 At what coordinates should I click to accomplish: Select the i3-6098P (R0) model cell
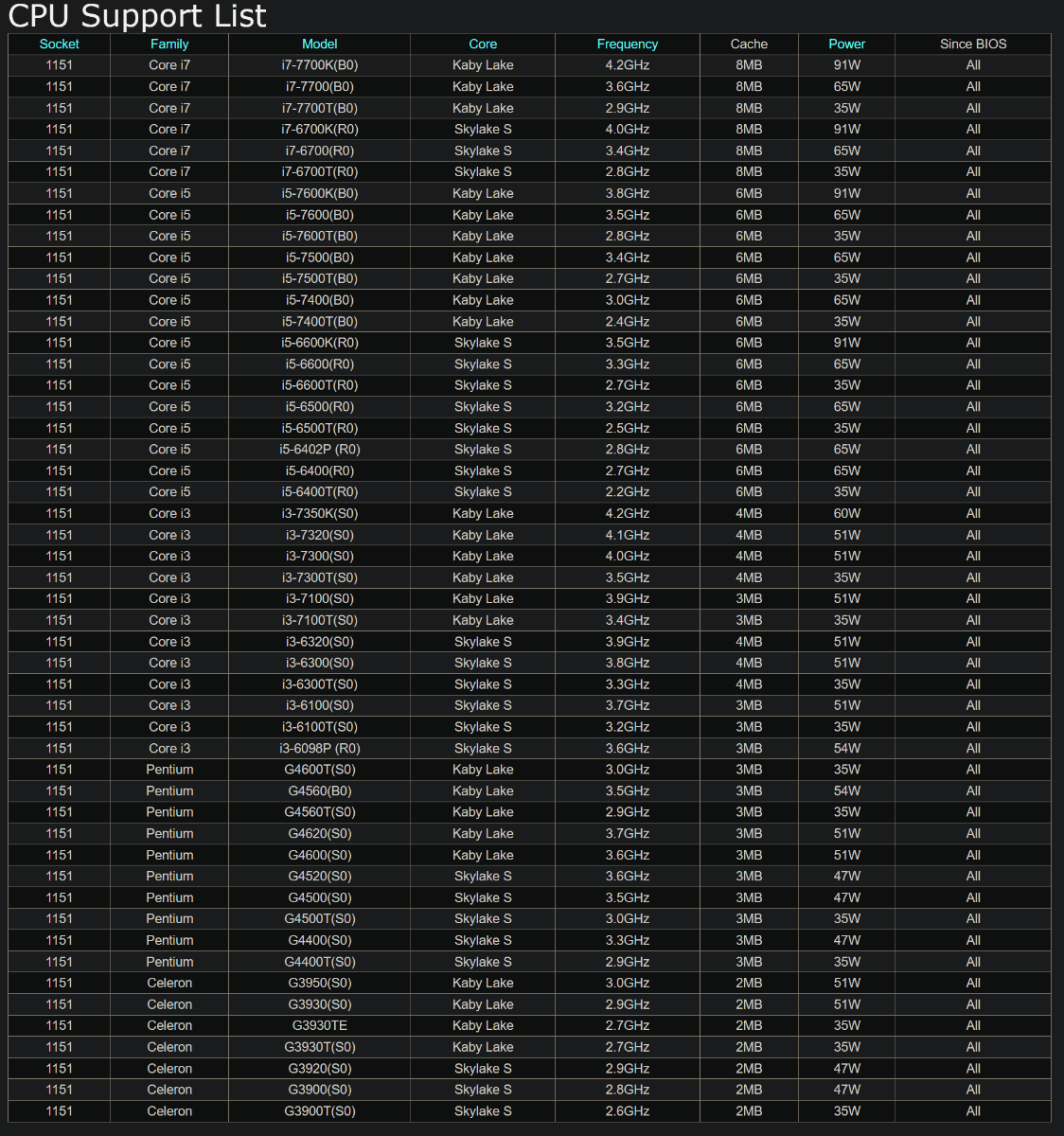(320, 748)
